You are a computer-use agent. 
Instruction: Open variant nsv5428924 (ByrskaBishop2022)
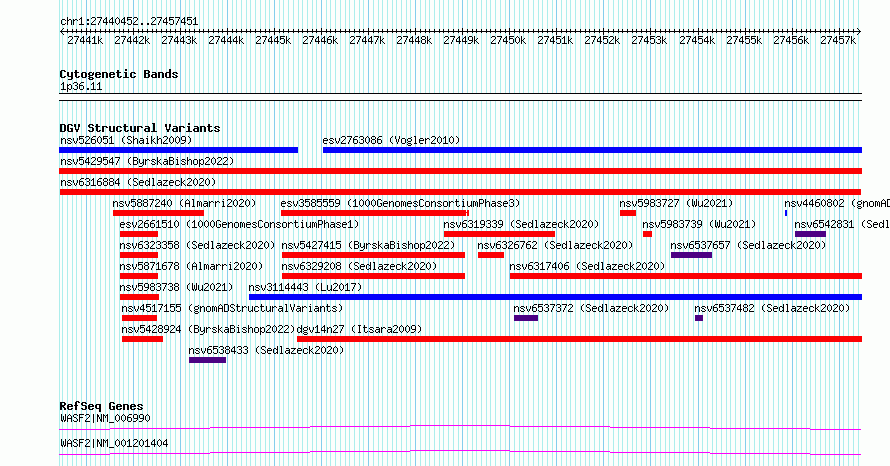pyautogui.click(x=208, y=329)
